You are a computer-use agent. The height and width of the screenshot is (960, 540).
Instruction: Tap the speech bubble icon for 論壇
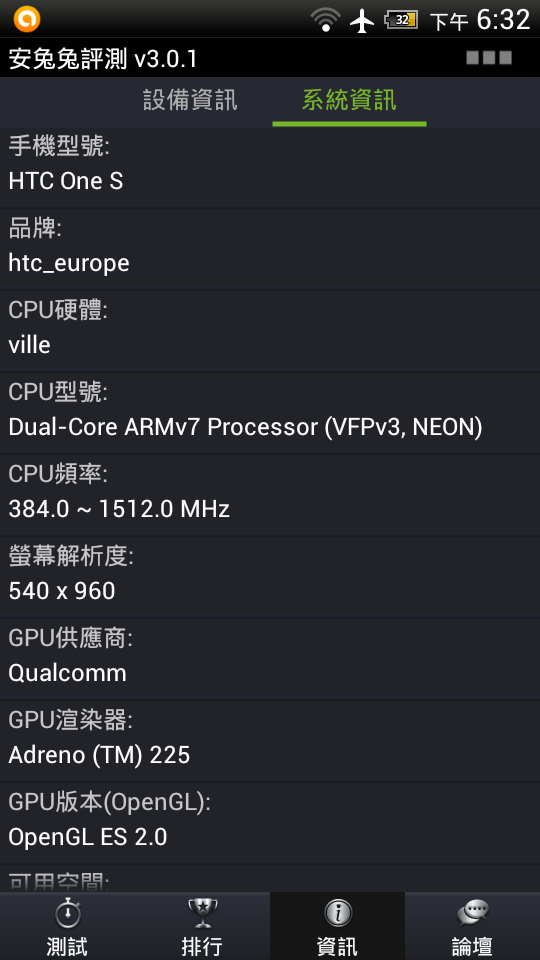point(473,914)
